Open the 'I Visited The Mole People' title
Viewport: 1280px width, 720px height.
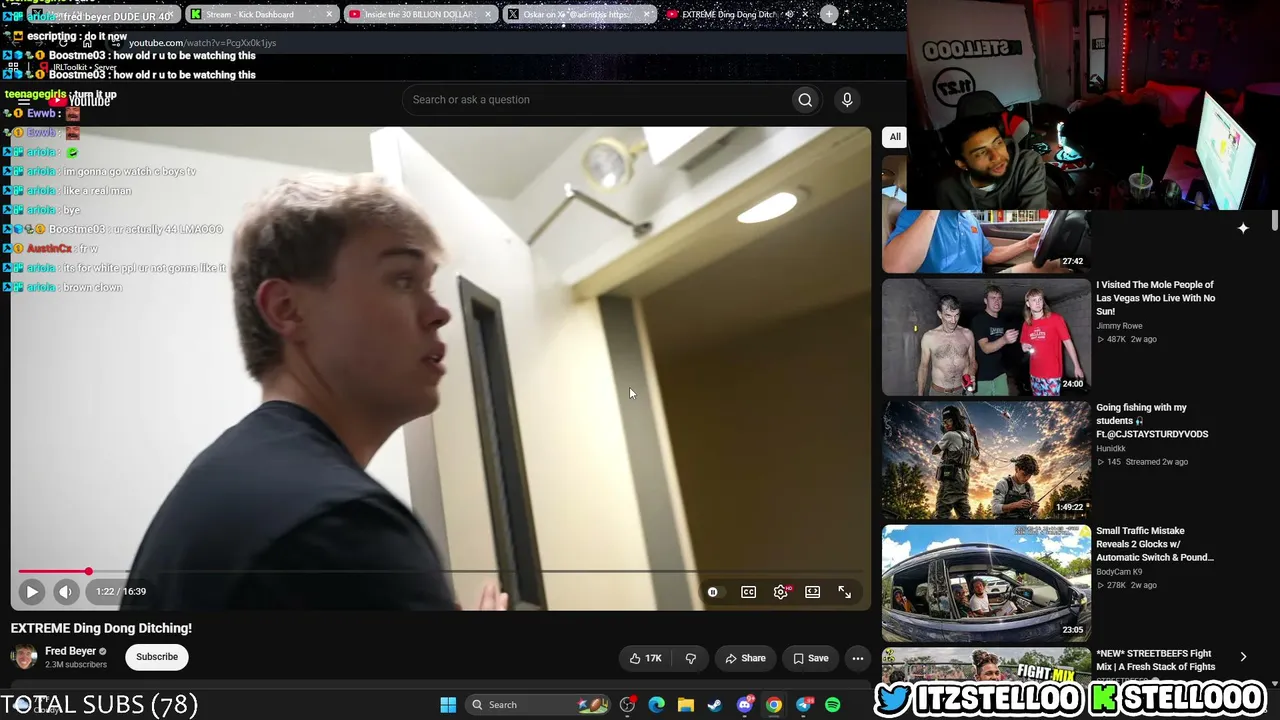(1156, 298)
